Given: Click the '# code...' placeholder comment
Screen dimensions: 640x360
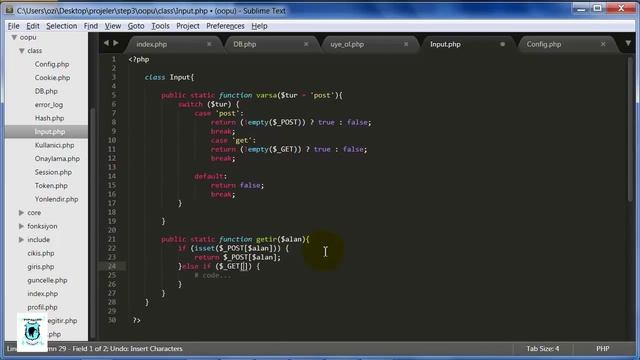Looking at the screenshot, I should tap(213, 276).
